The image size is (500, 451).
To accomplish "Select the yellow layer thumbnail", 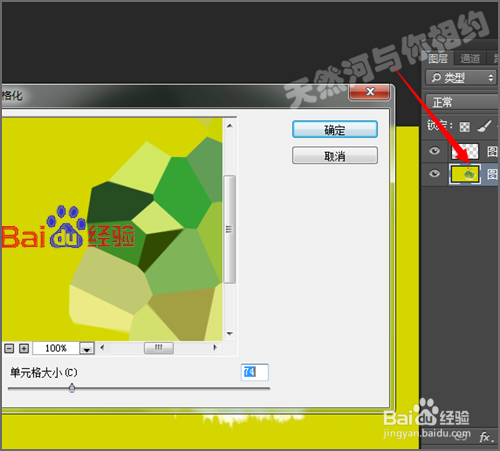I will [x=465, y=174].
